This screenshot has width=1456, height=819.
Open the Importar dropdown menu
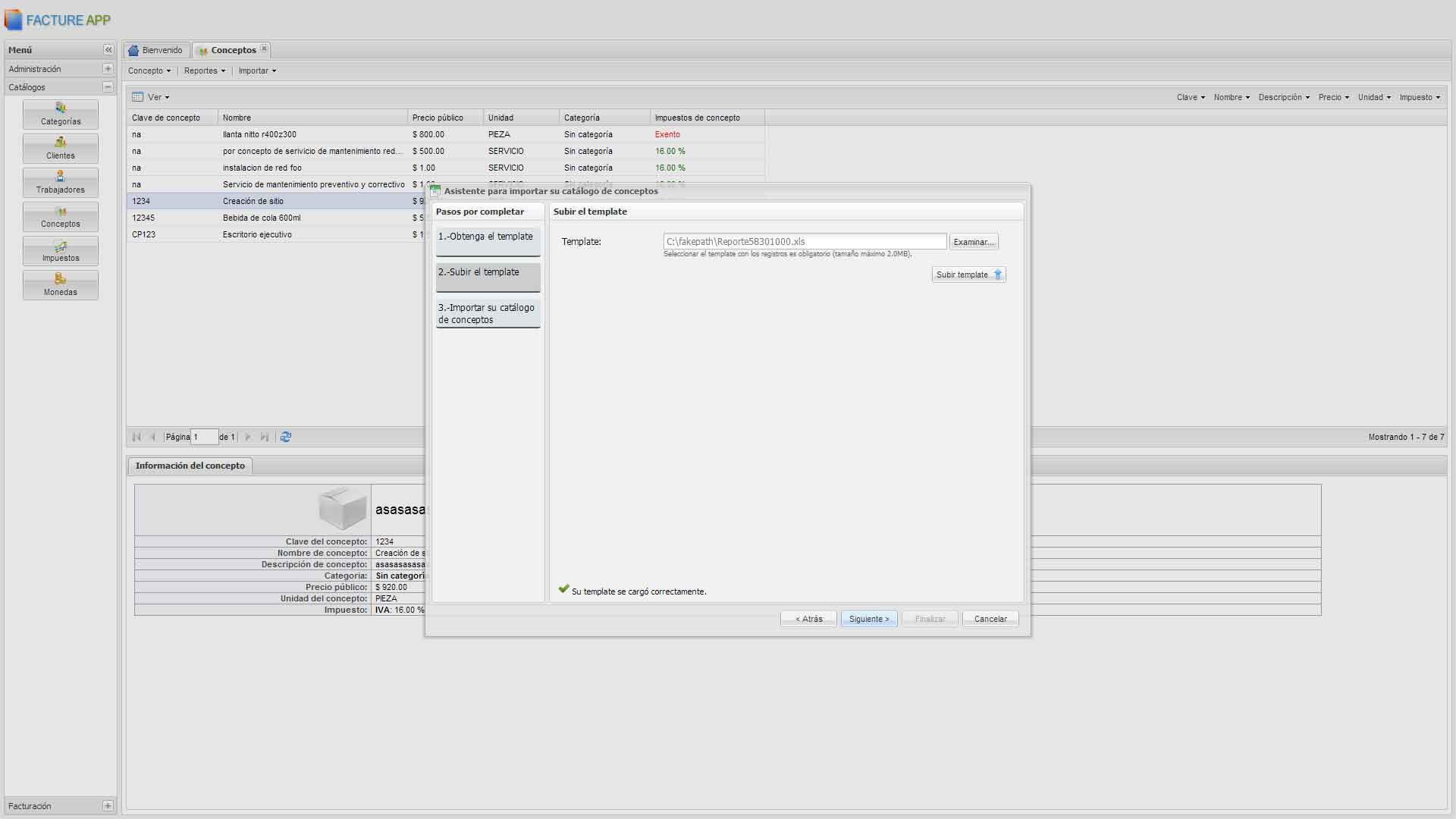(257, 71)
